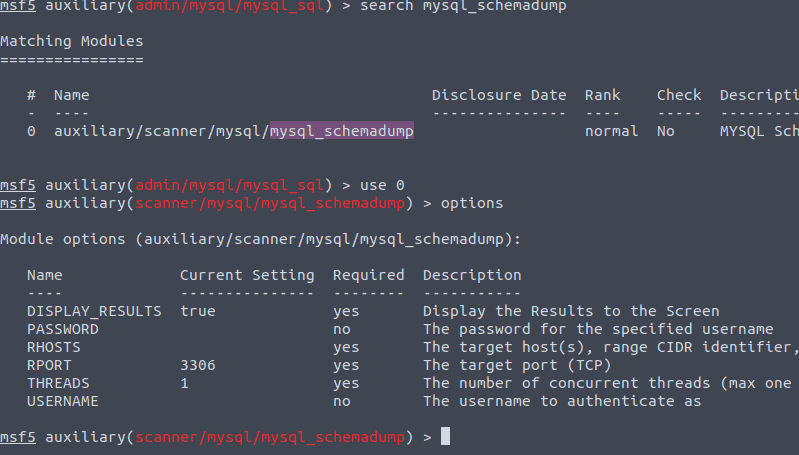This screenshot has height=455, width=799.
Task: Click the msf5 prompt on the last line
Action: point(18,437)
